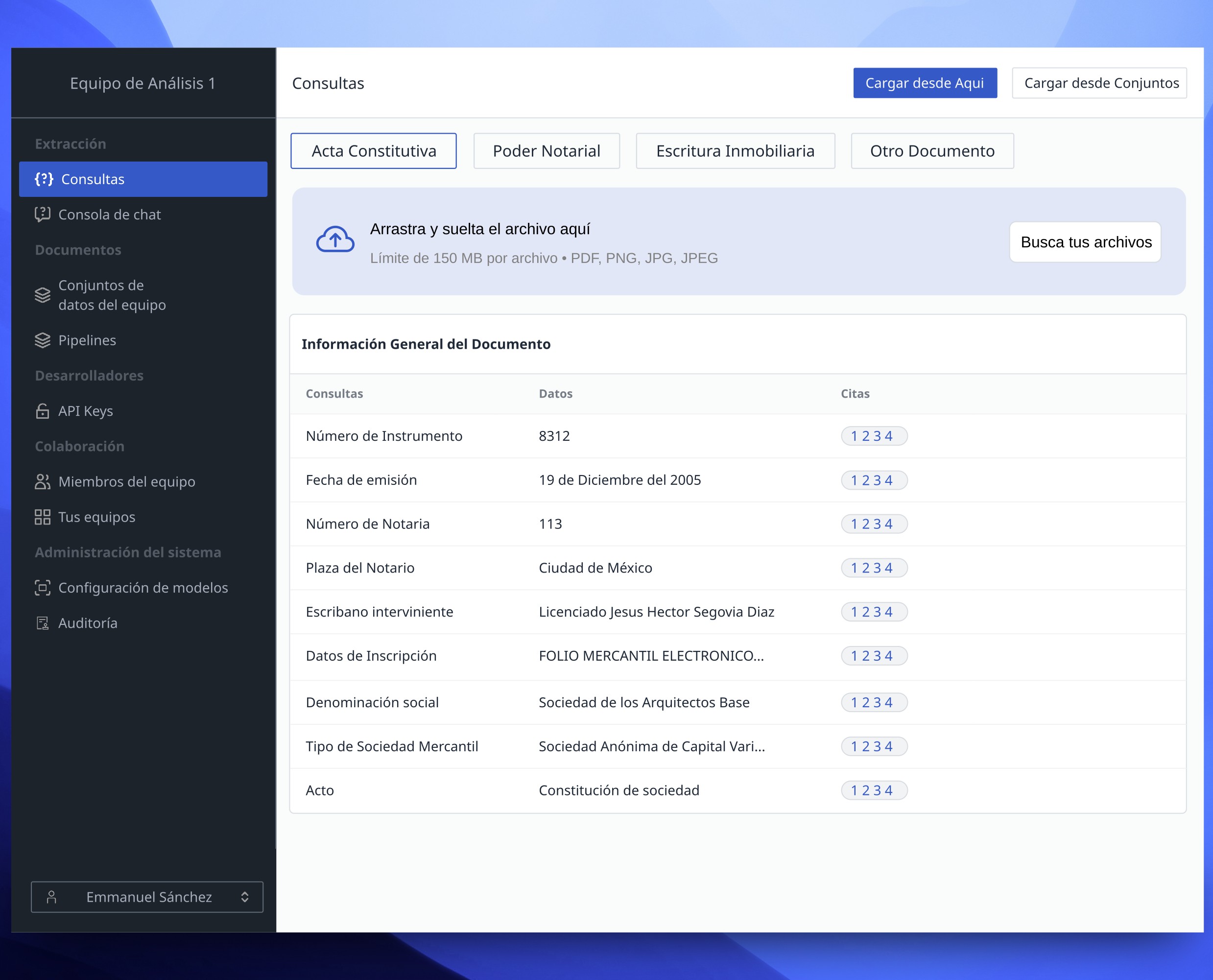The height and width of the screenshot is (980, 1213).
Task: Click the Tus equipos grid icon
Action: [42, 517]
